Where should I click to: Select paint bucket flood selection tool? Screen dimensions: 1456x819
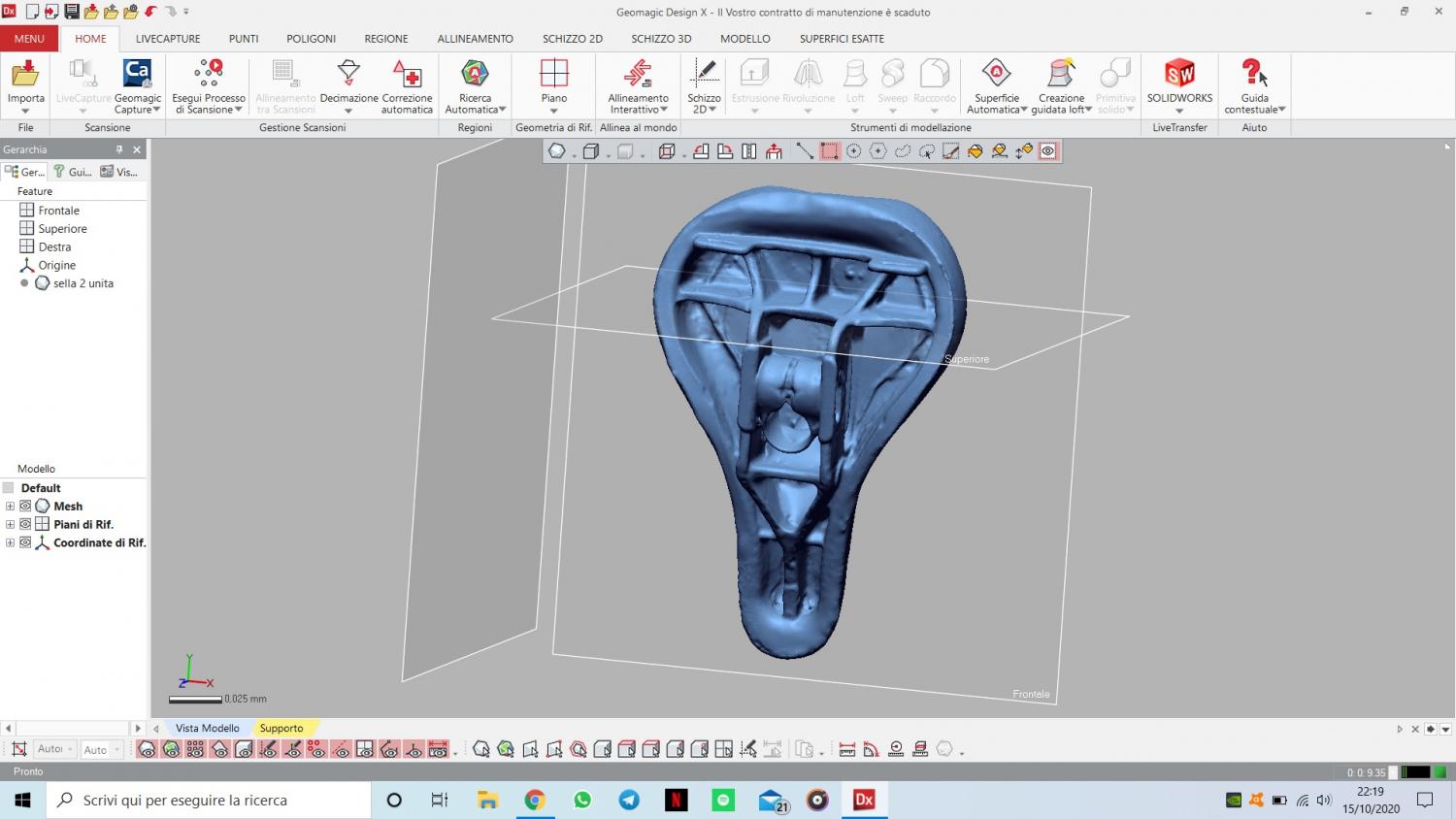976,151
